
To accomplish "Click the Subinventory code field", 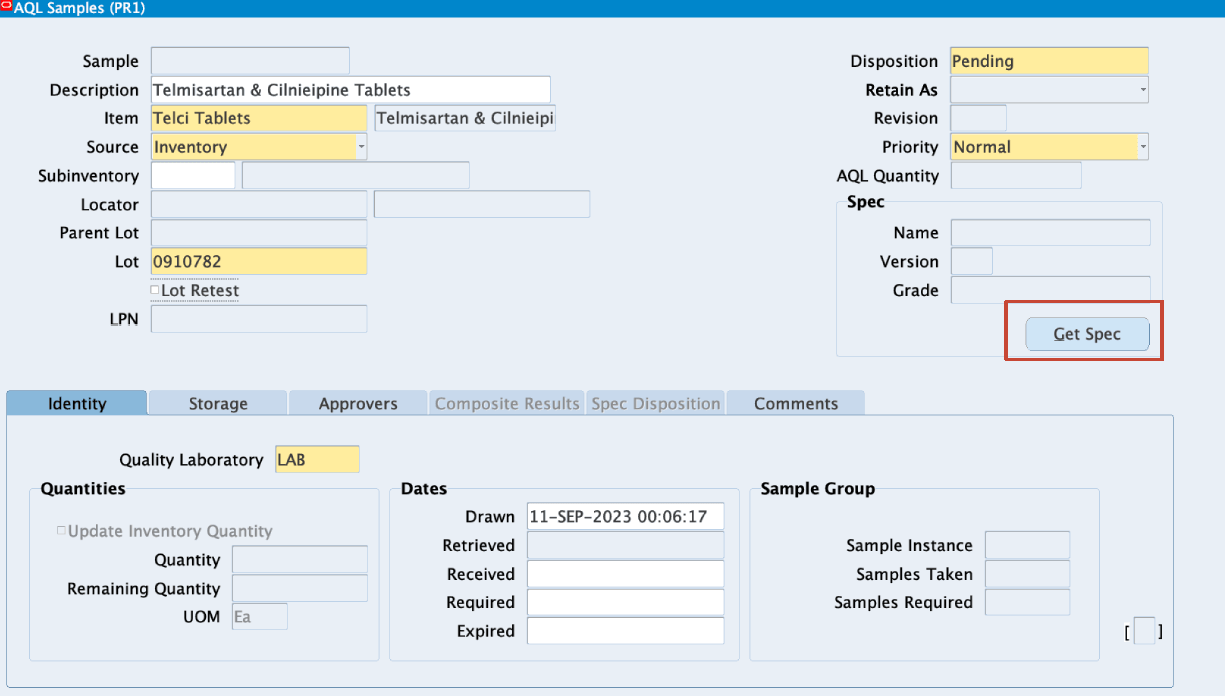I will 193,176.
